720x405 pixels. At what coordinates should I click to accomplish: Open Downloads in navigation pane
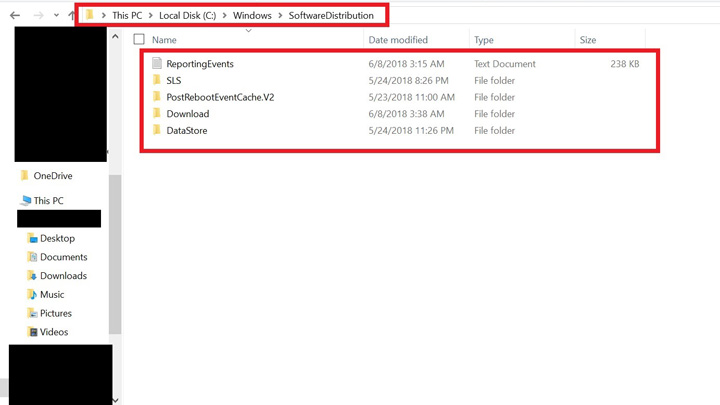pyautogui.click(x=63, y=276)
